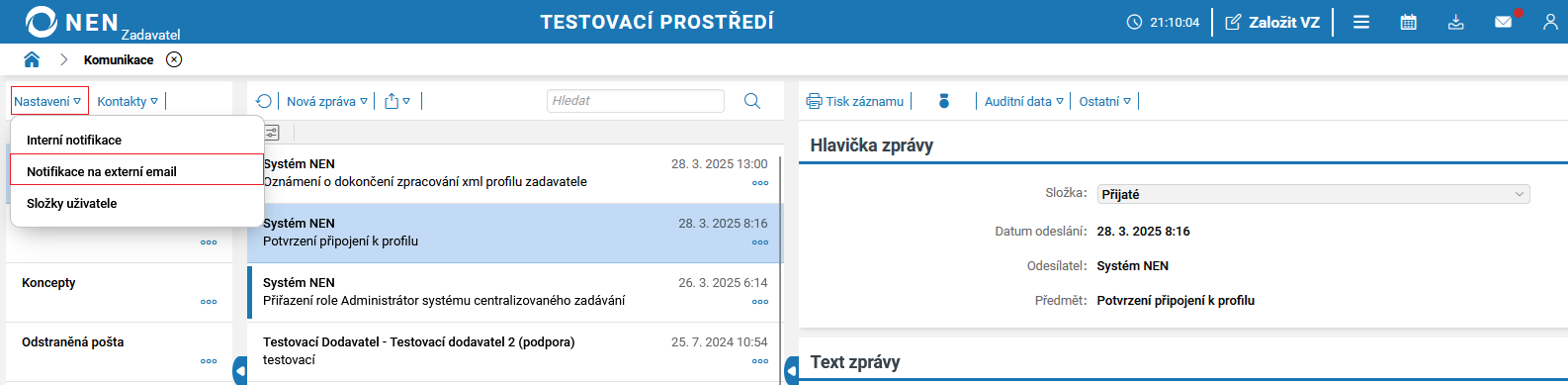Image resolution: width=1568 pixels, height=385 pixels.
Task: Open message Přiřazení role Administrátor systému
Action: tap(514, 292)
